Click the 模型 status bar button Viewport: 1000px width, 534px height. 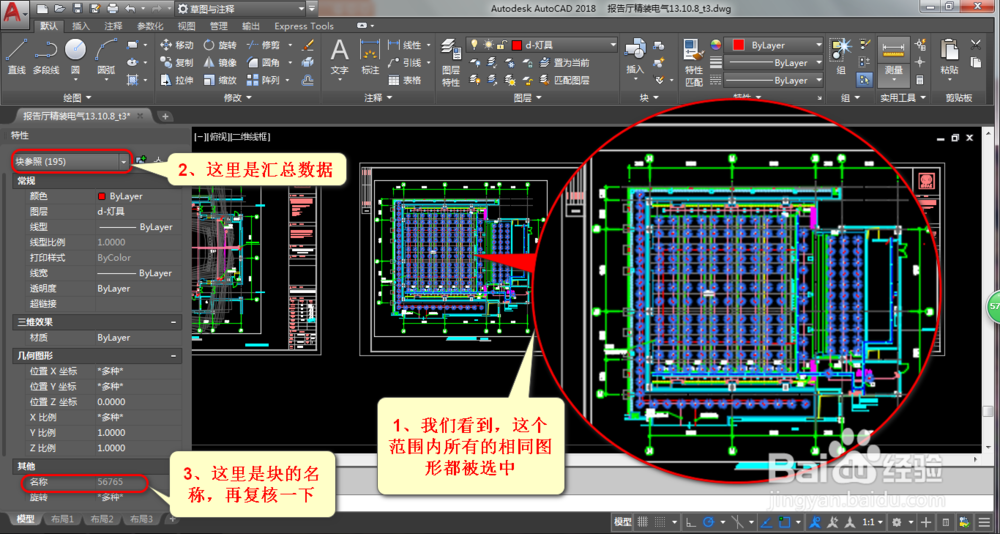[622, 521]
